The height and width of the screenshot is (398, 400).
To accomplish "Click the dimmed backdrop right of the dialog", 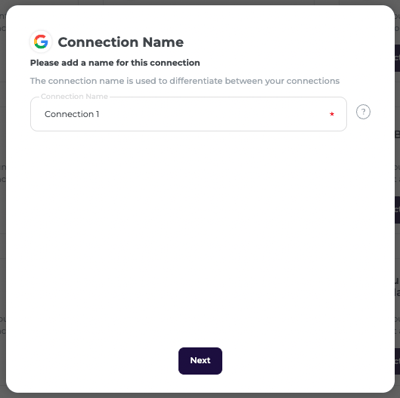I will 397,200.
